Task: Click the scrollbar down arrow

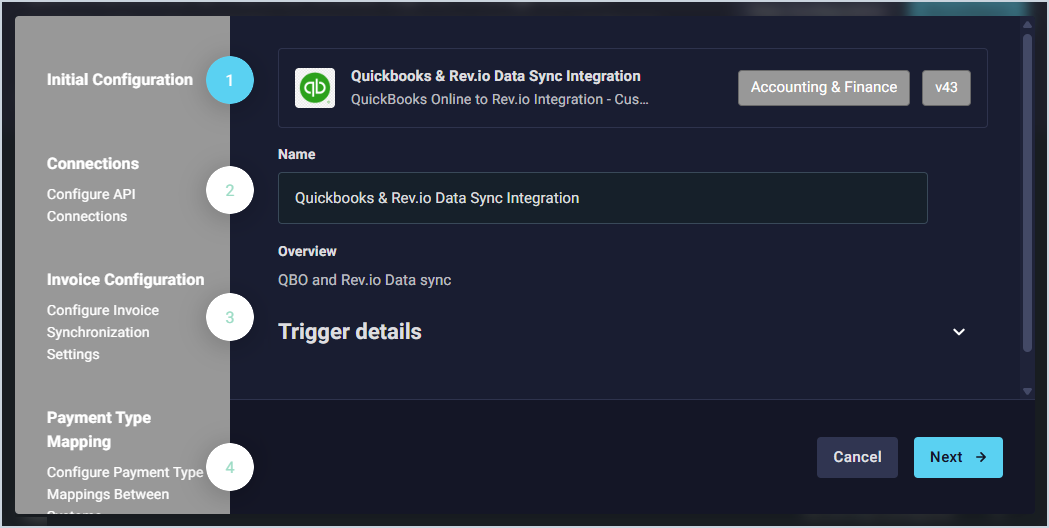Action: pos(1028,391)
